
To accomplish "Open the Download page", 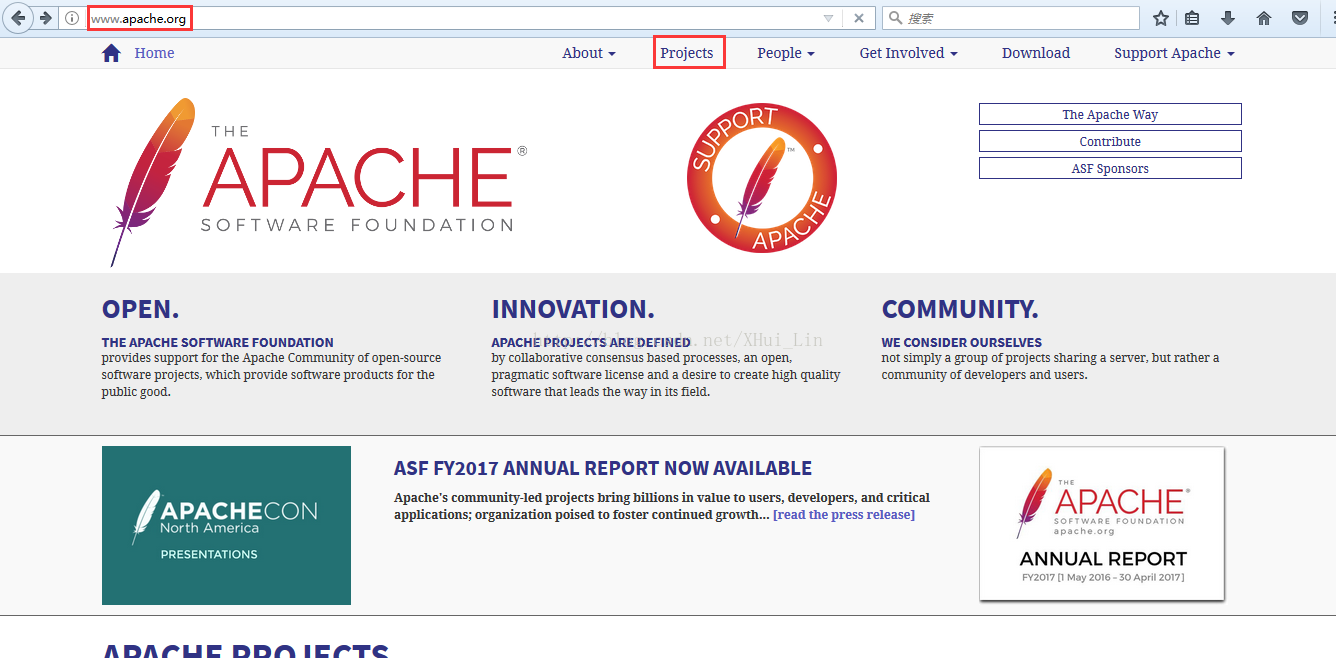I will 1036,53.
